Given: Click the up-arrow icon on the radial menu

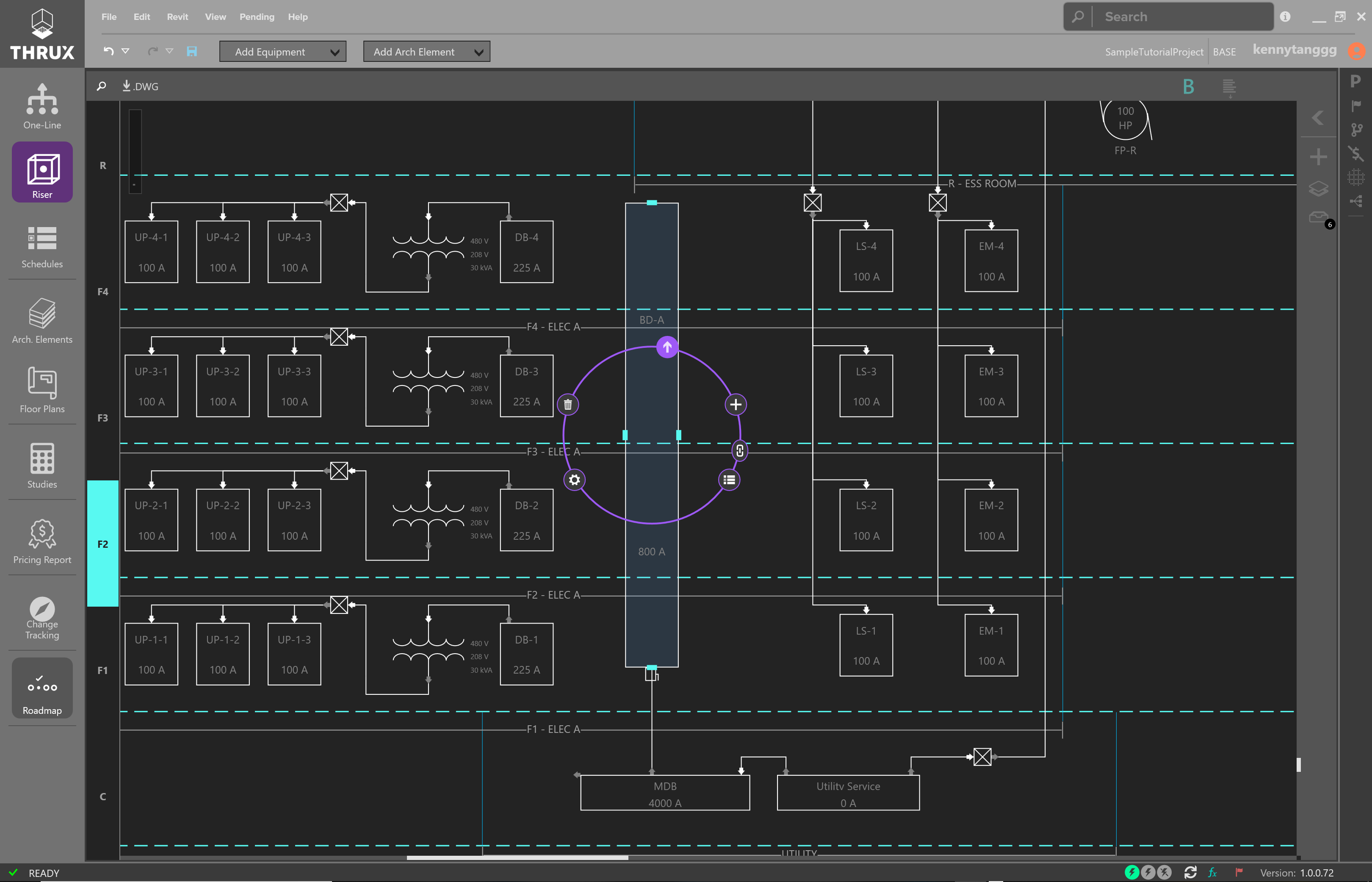Looking at the screenshot, I should click(667, 347).
